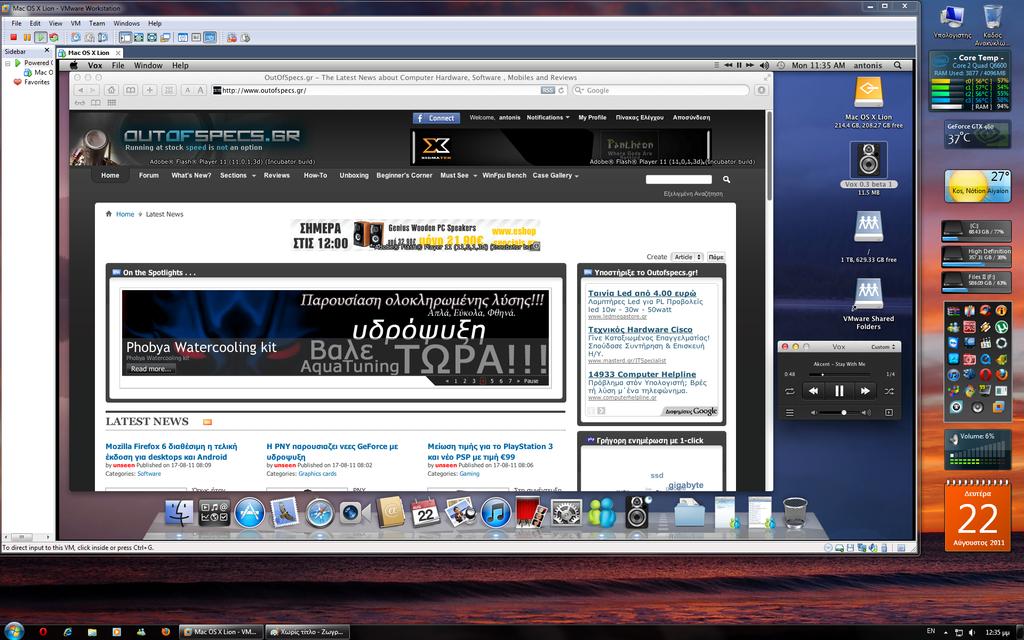
Task: Open iTunes from the dock
Action: [496, 513]
